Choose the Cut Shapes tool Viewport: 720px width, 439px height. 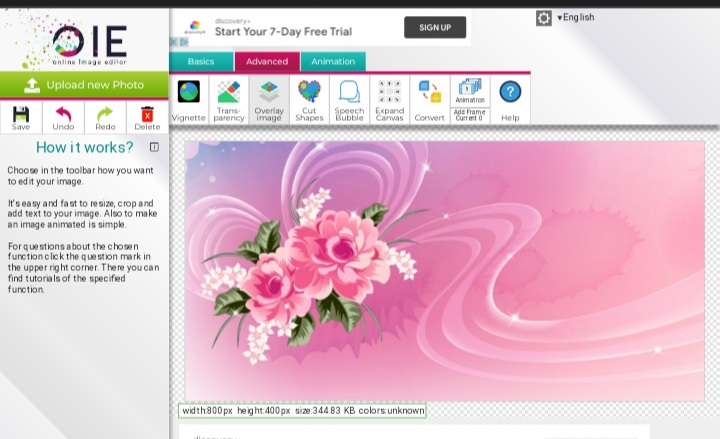point(309,99)
